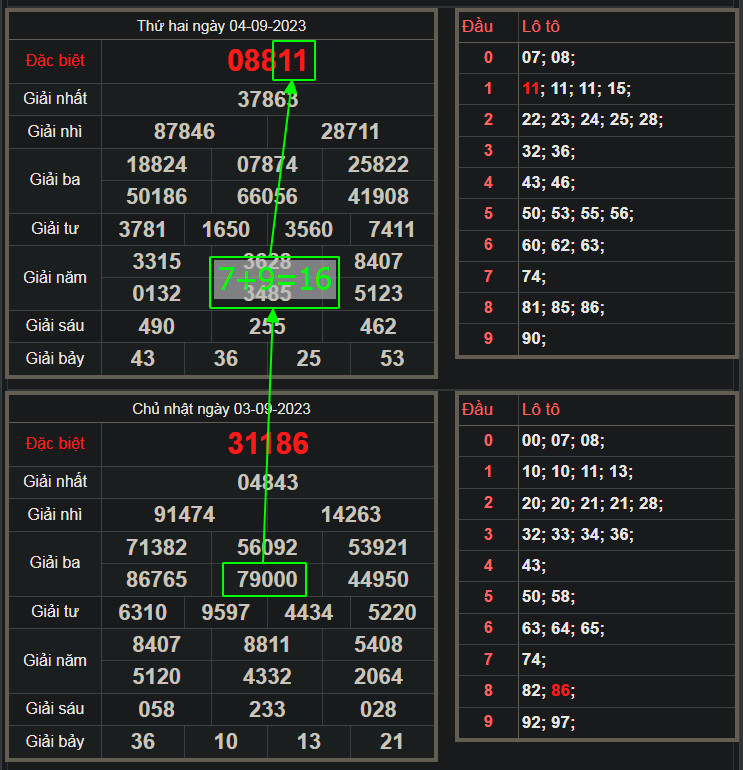This screenshot has height=770, width=743.
Task: Click the green 7+9=16 annotation box
Action: pyautogui.click(x=274, y=281)
